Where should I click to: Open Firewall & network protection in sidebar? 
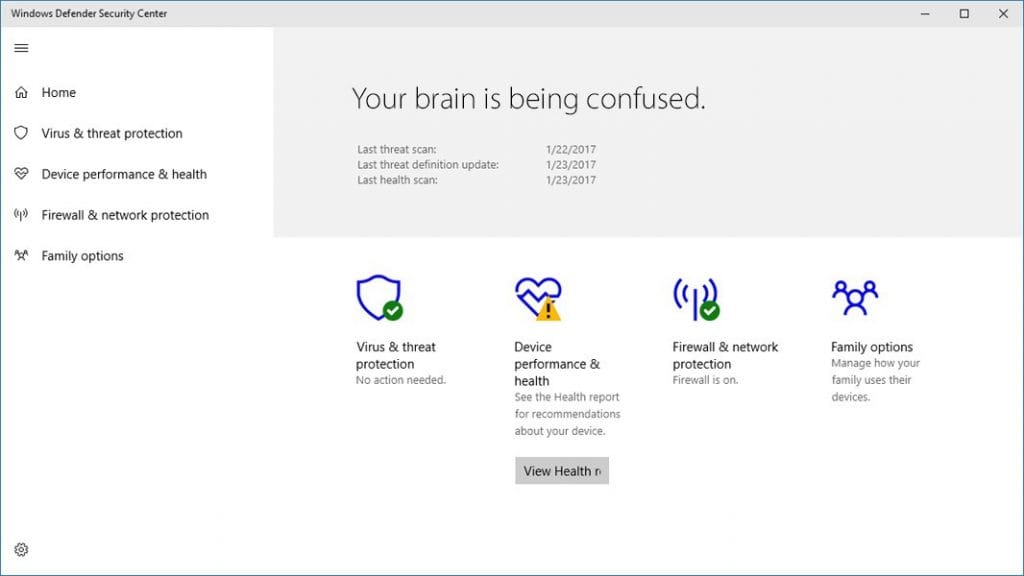tap(125, 215)
